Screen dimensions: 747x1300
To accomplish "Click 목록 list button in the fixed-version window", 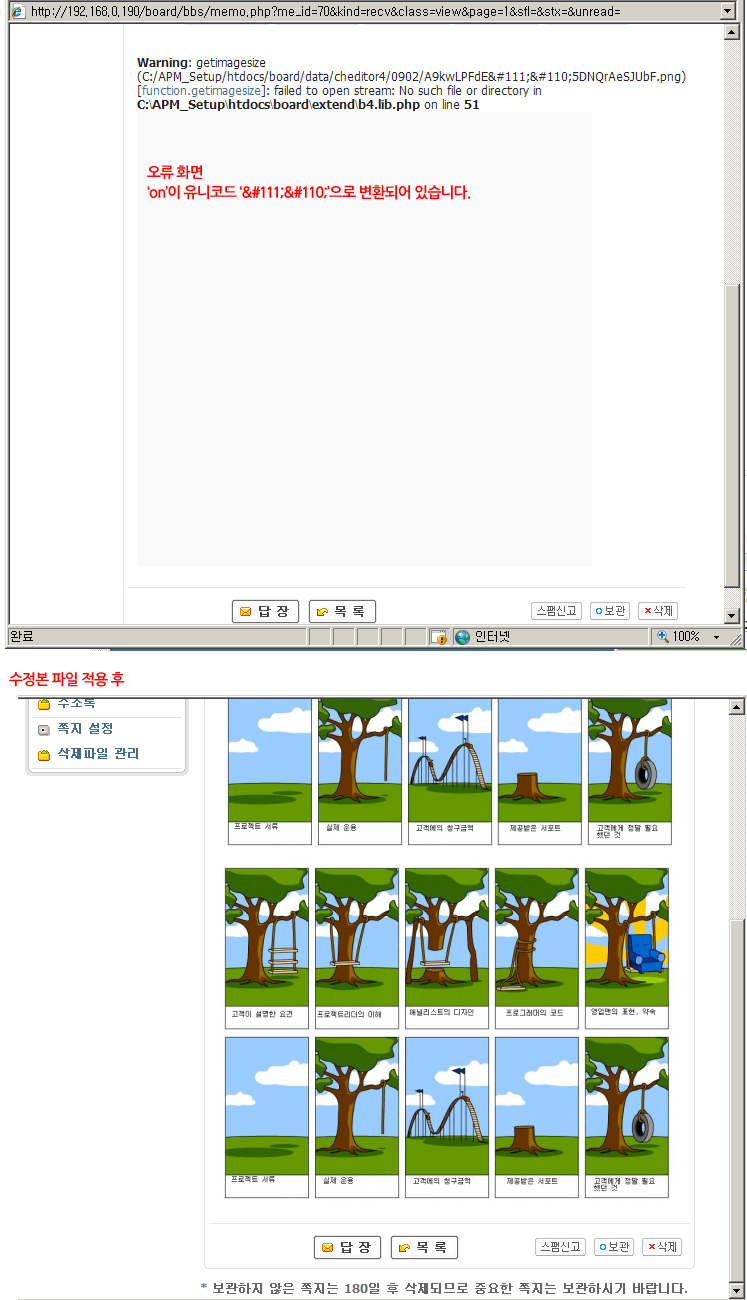I will click(x=424, y=1247).
